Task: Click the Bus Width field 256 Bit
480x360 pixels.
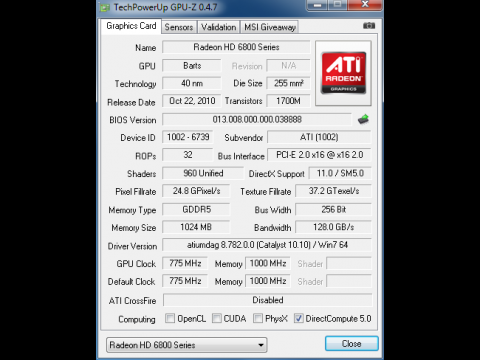Action: pyautogui.click(x=333, y=209)
